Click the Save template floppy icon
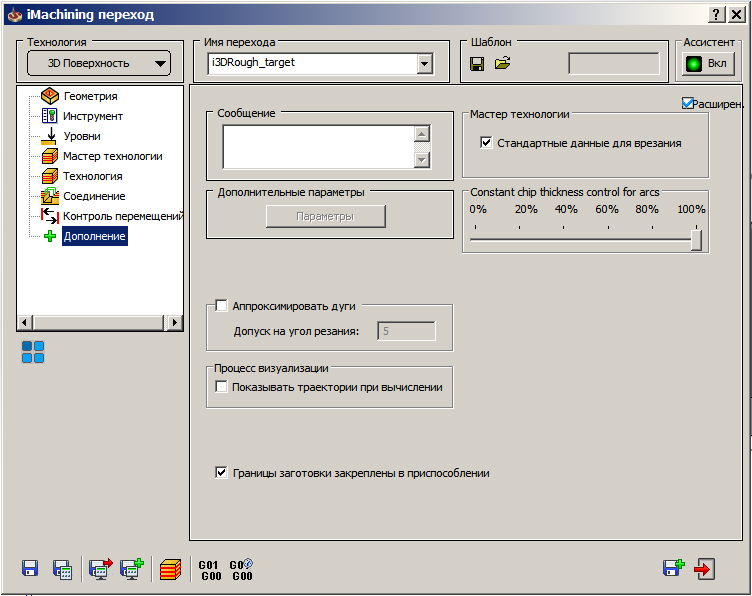The width and height of the screenshot is (752, 596). click(477, 64)
